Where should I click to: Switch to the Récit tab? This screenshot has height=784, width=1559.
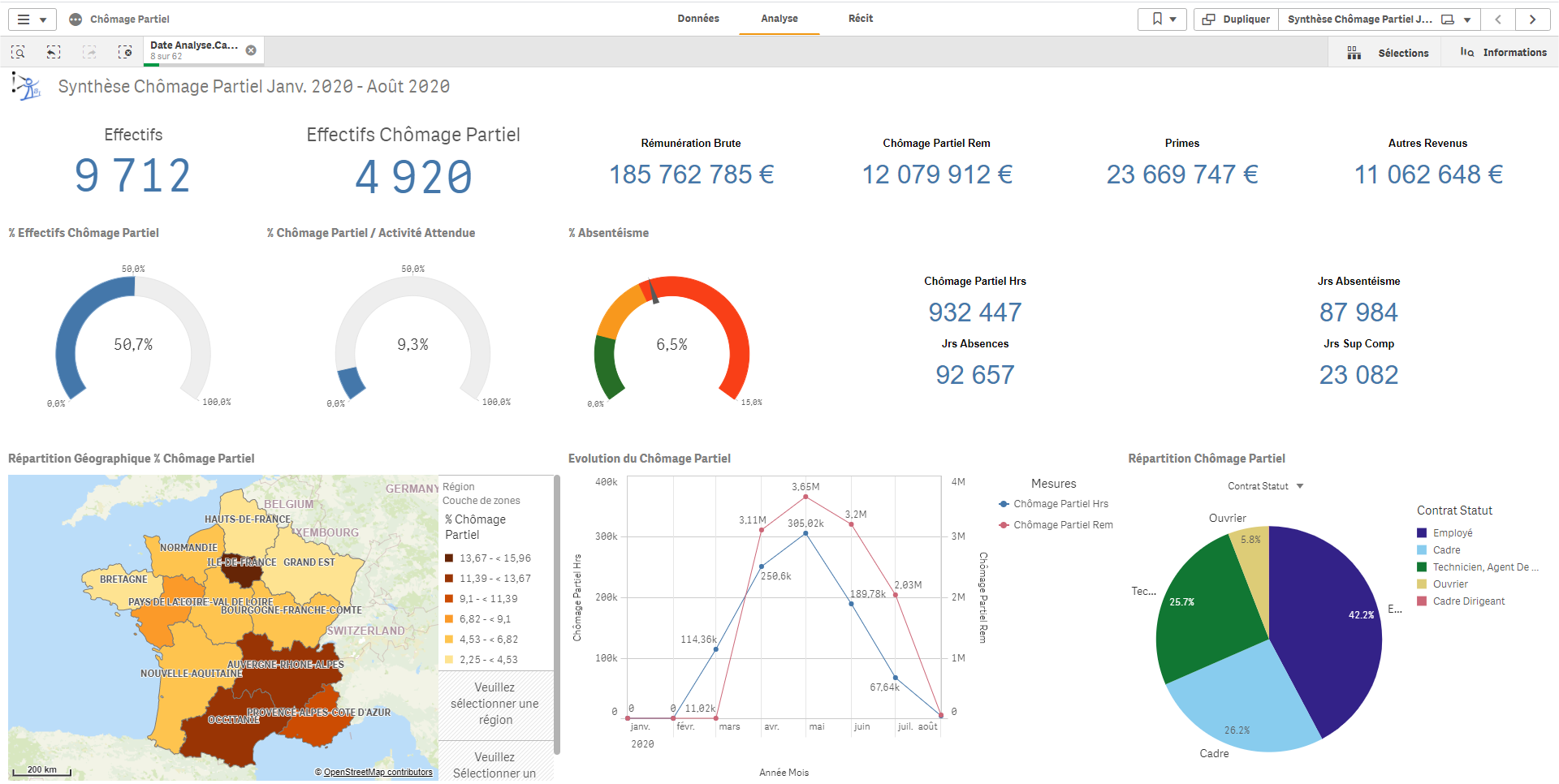(861, 19)
